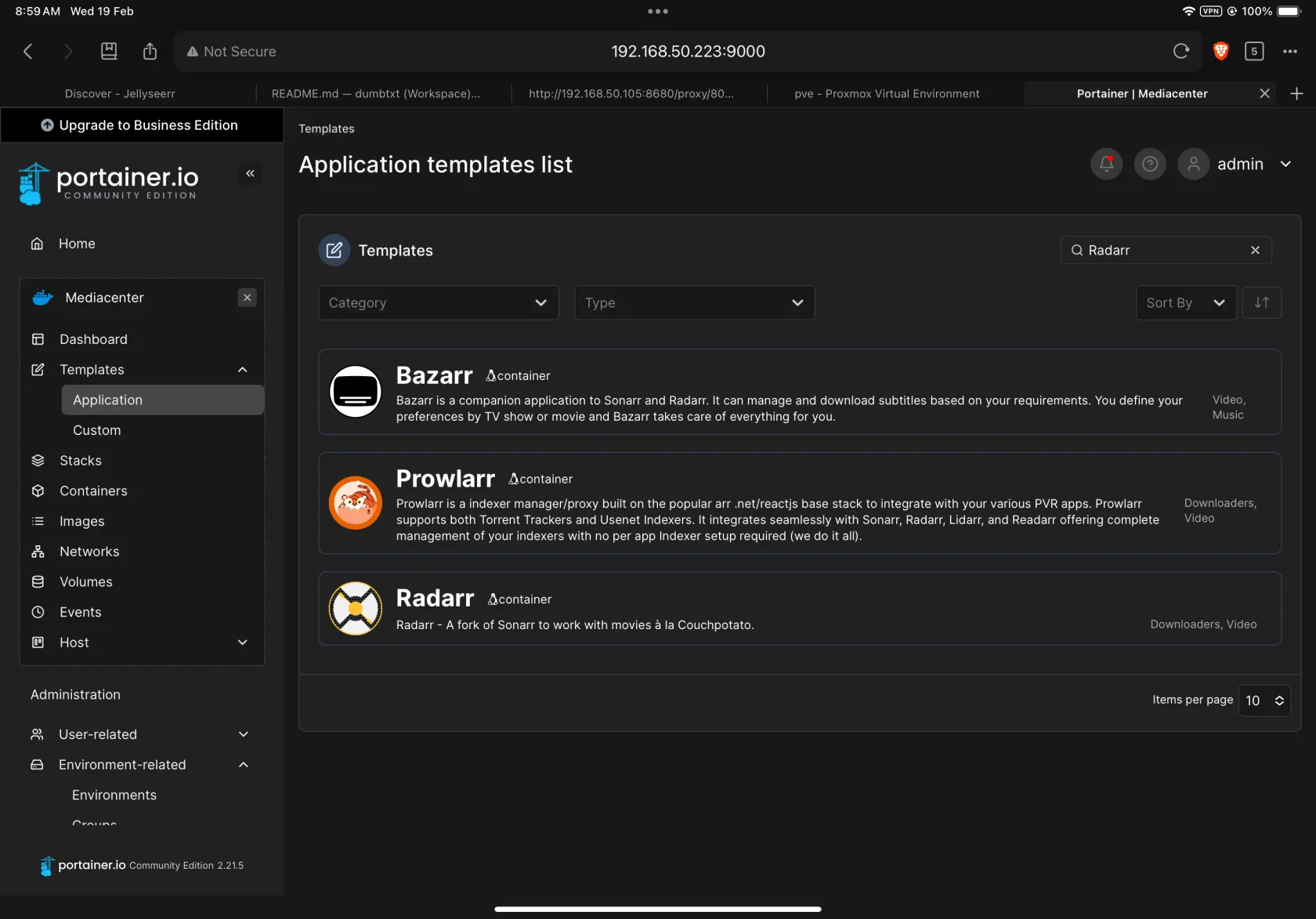This screenshot has width=1316, height=919.
Task: Open the Type filter dropdown
Action: (694, 302)
